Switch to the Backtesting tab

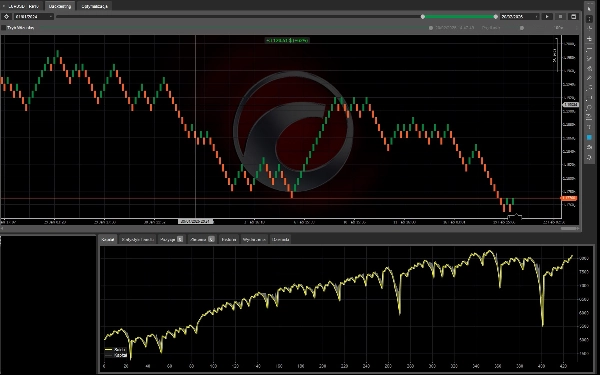pos(60,6)
